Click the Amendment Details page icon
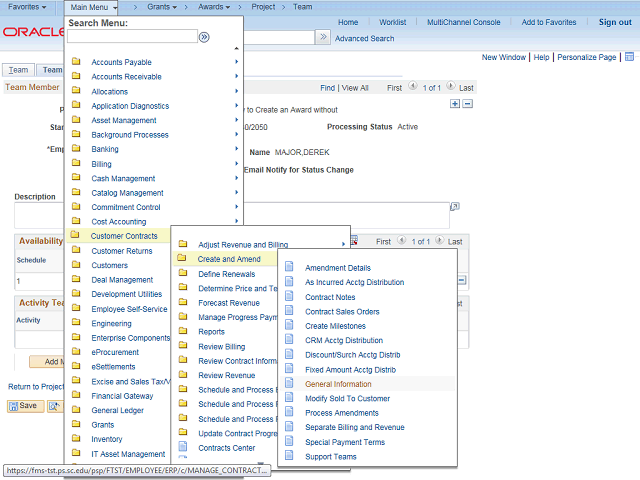Image resolution: width=640 pixels, height=480 pixels. (x=289, y=268)
